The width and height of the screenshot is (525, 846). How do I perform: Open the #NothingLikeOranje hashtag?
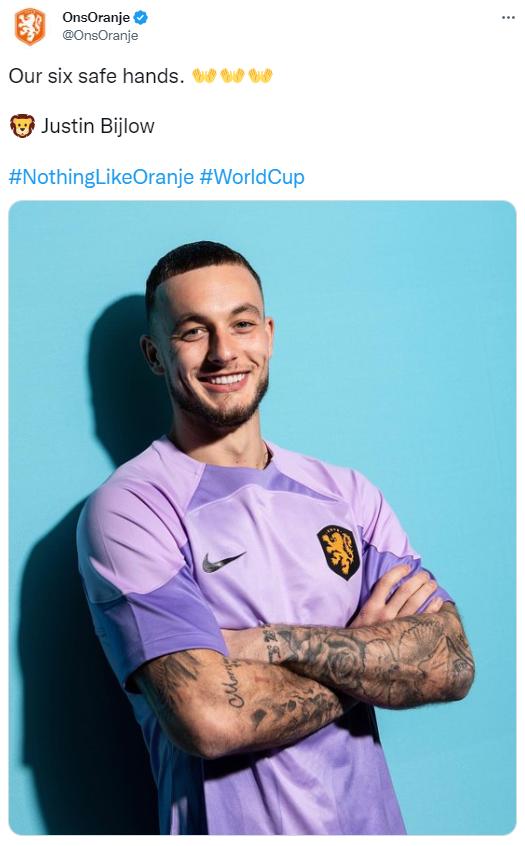click(x=101, y=177)
